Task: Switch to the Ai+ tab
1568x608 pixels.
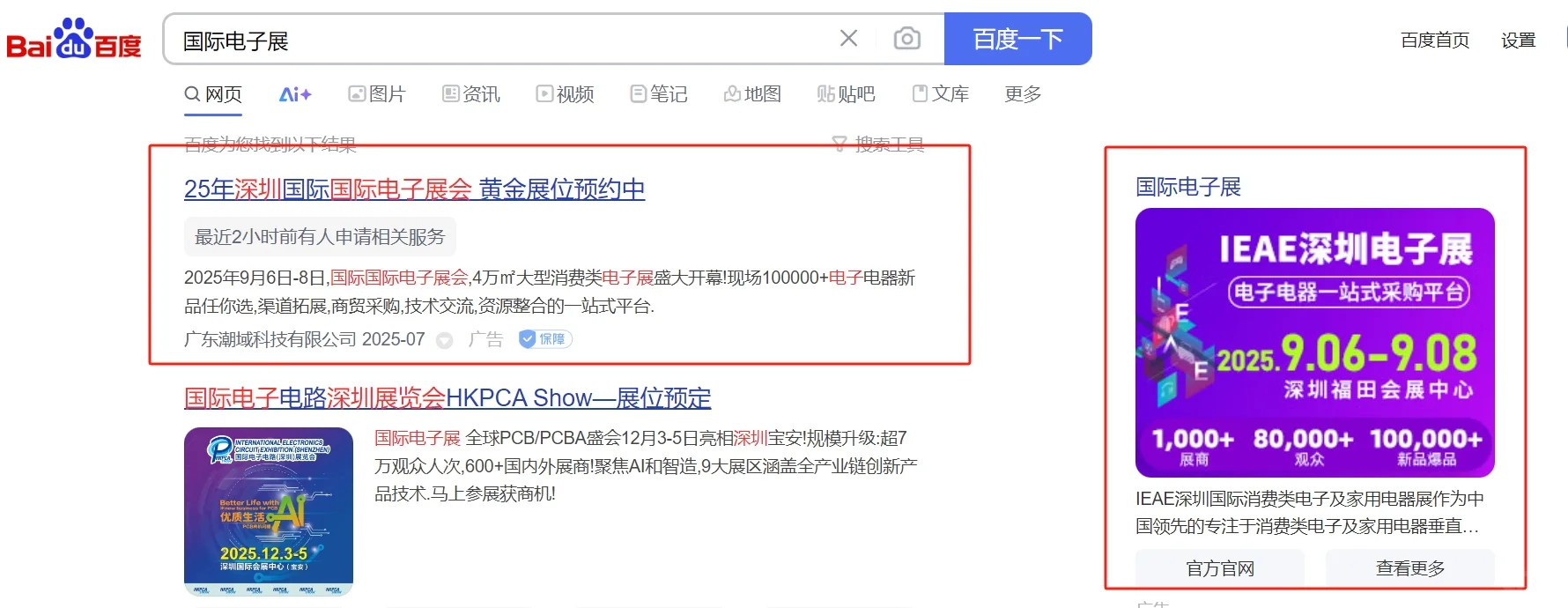Action: point(295,94)
